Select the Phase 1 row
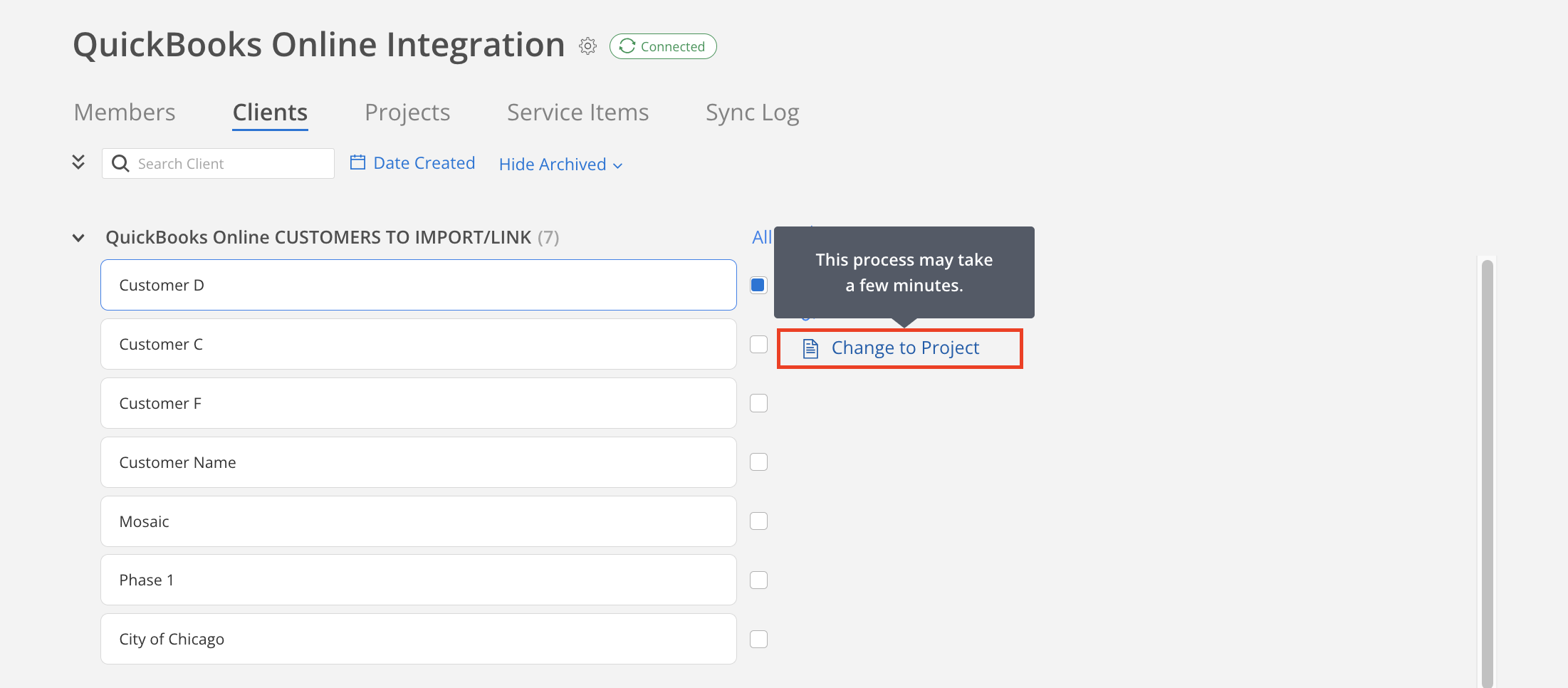 tap(419, 580)
